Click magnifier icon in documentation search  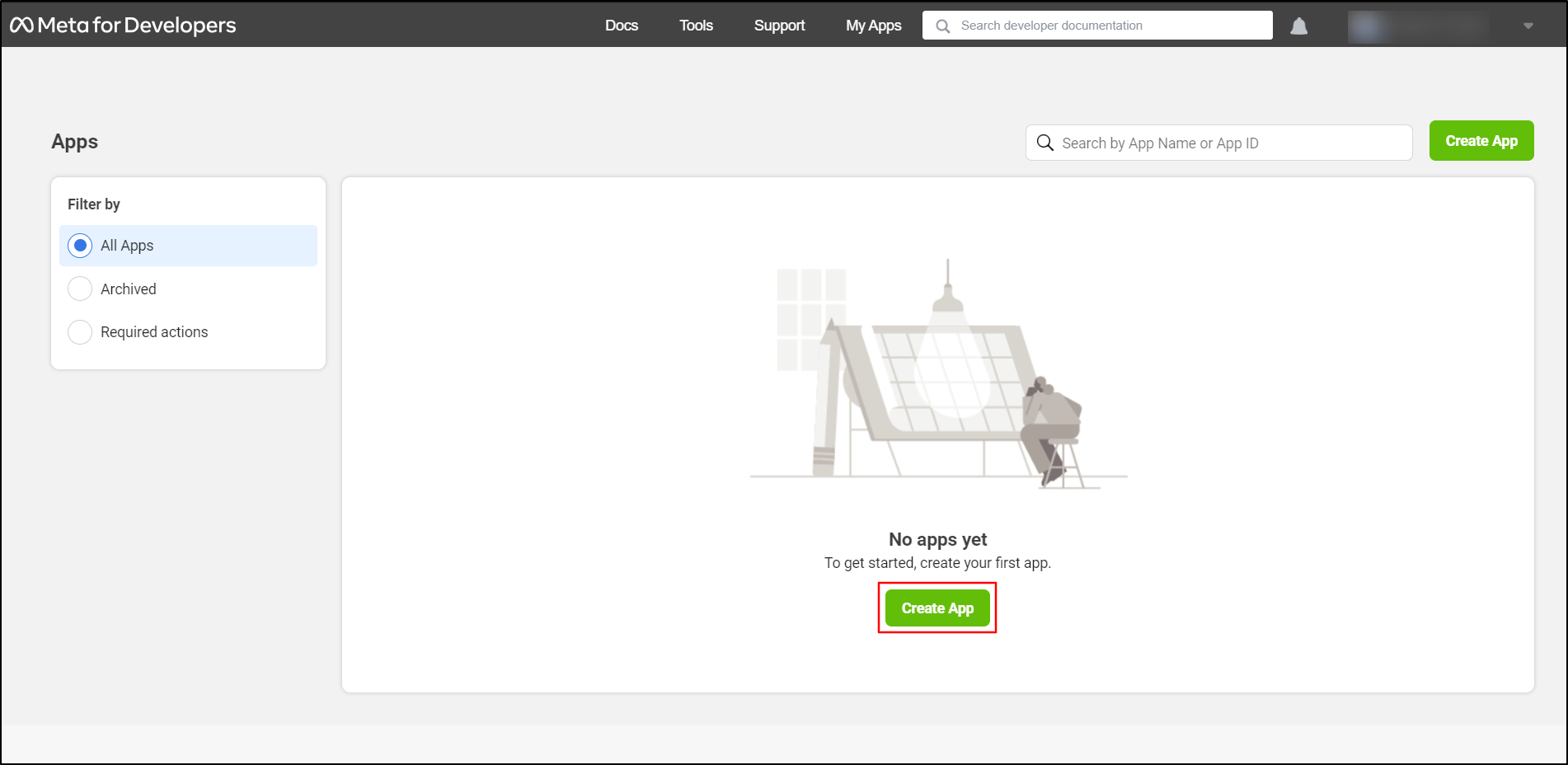pos(943,26)
